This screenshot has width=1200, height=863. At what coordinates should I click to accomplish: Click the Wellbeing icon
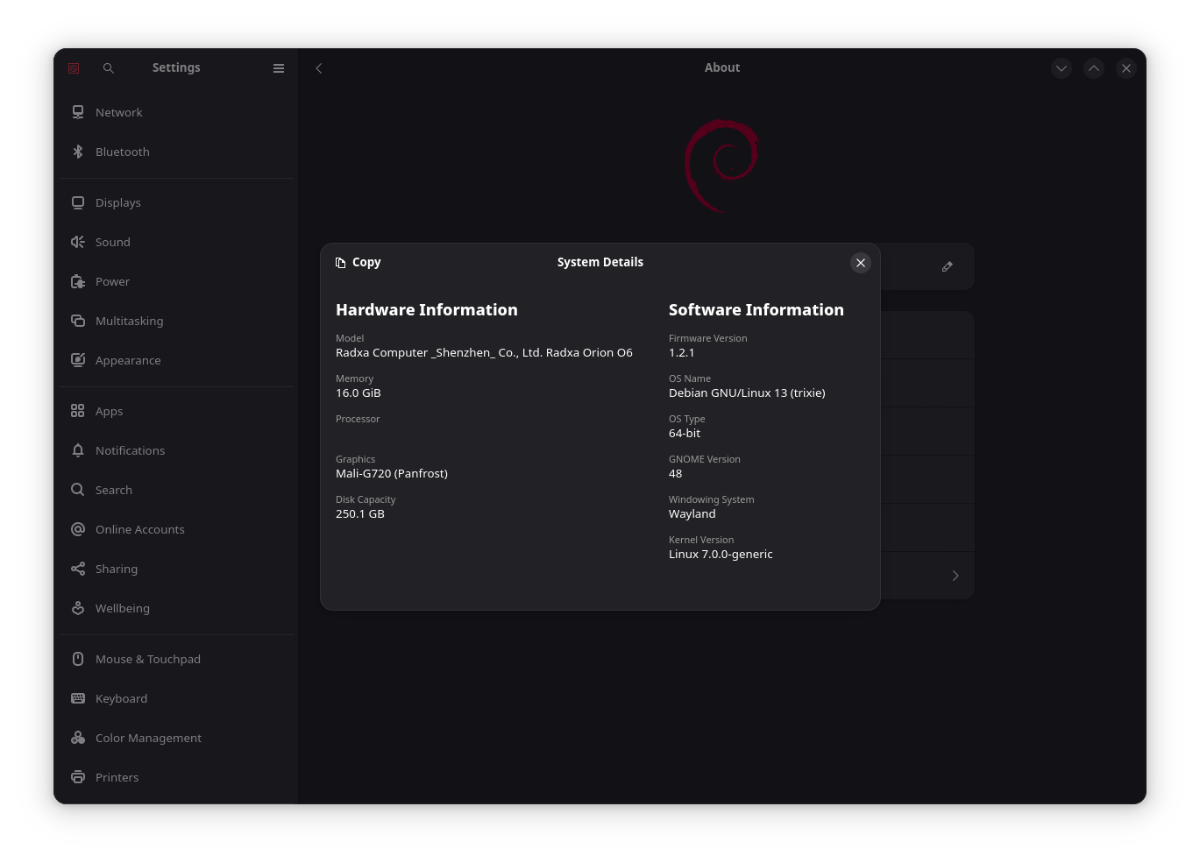coord(78,608)
